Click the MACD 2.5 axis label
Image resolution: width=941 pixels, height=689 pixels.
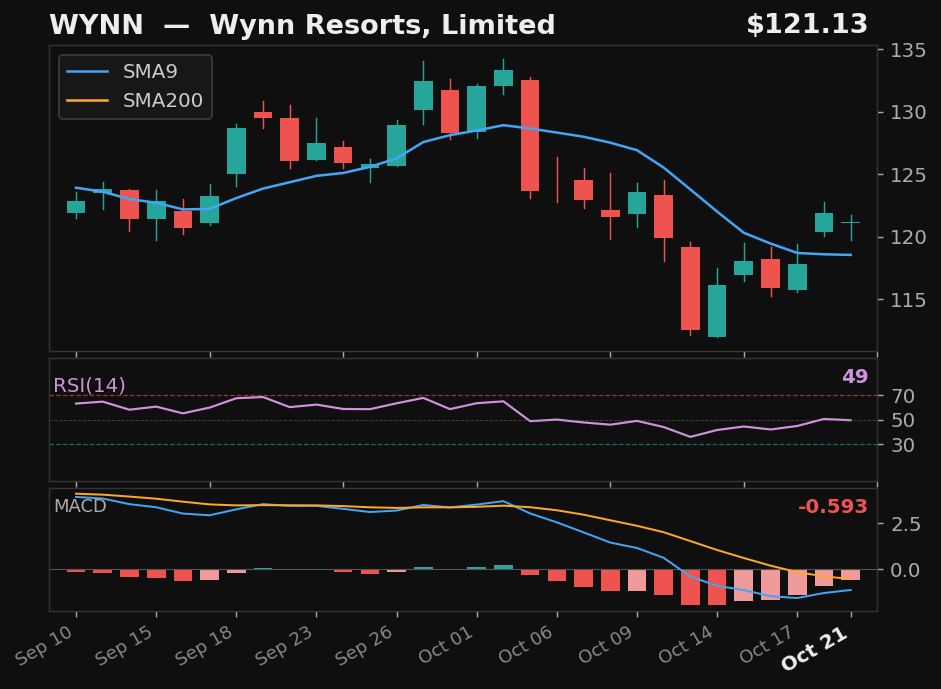906,525
